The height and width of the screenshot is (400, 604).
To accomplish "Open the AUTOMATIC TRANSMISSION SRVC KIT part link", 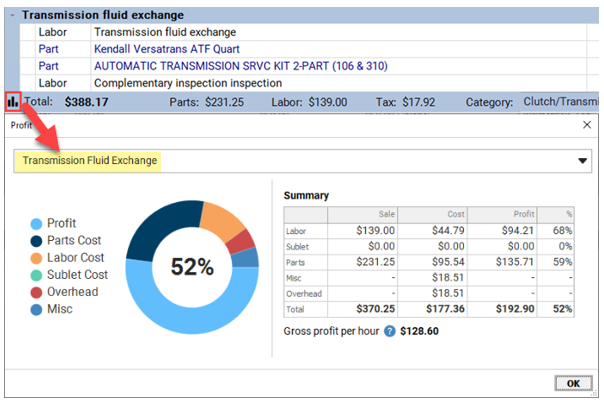I will 241,66.
